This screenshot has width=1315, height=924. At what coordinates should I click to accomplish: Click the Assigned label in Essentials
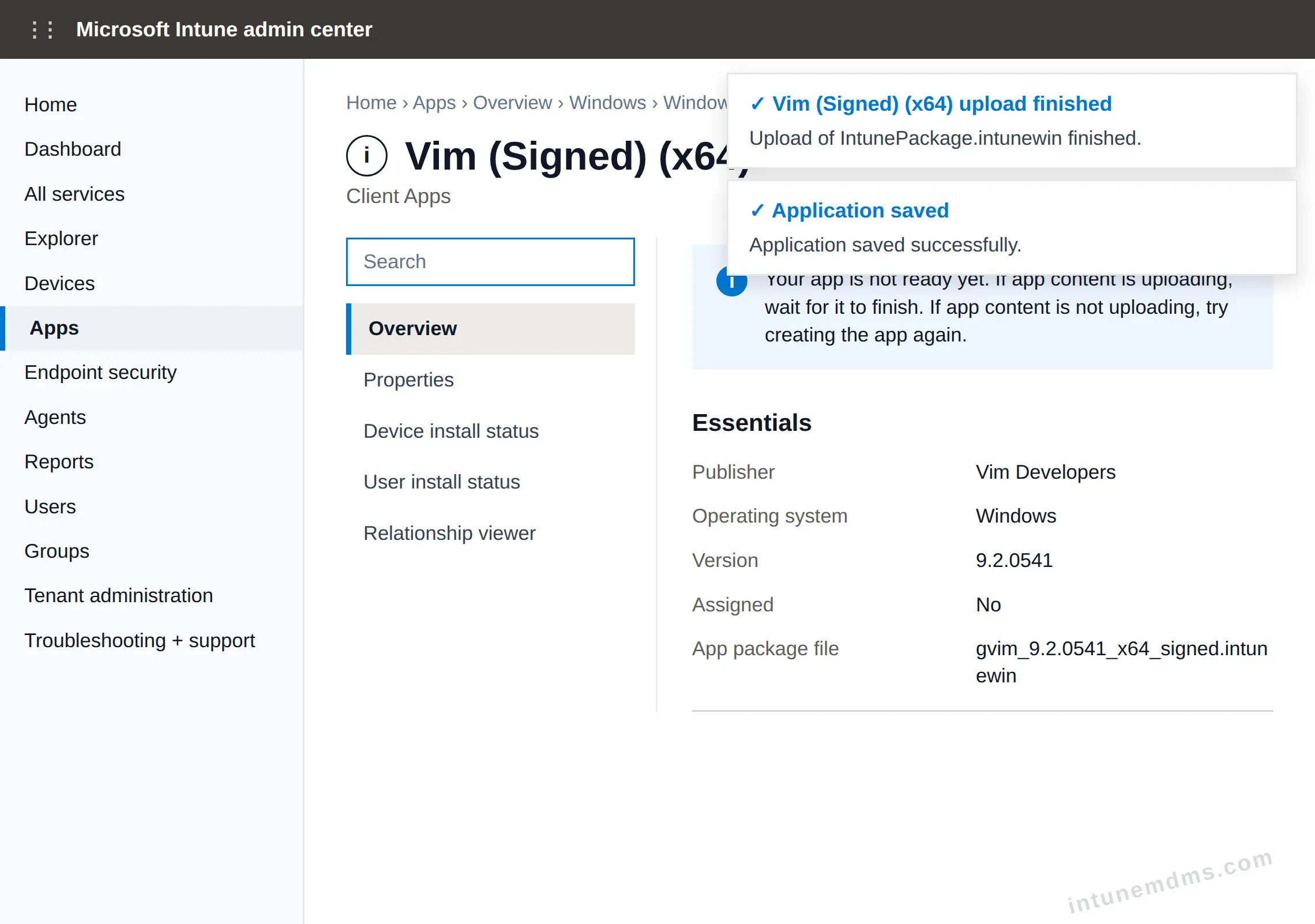click(732, 604)
